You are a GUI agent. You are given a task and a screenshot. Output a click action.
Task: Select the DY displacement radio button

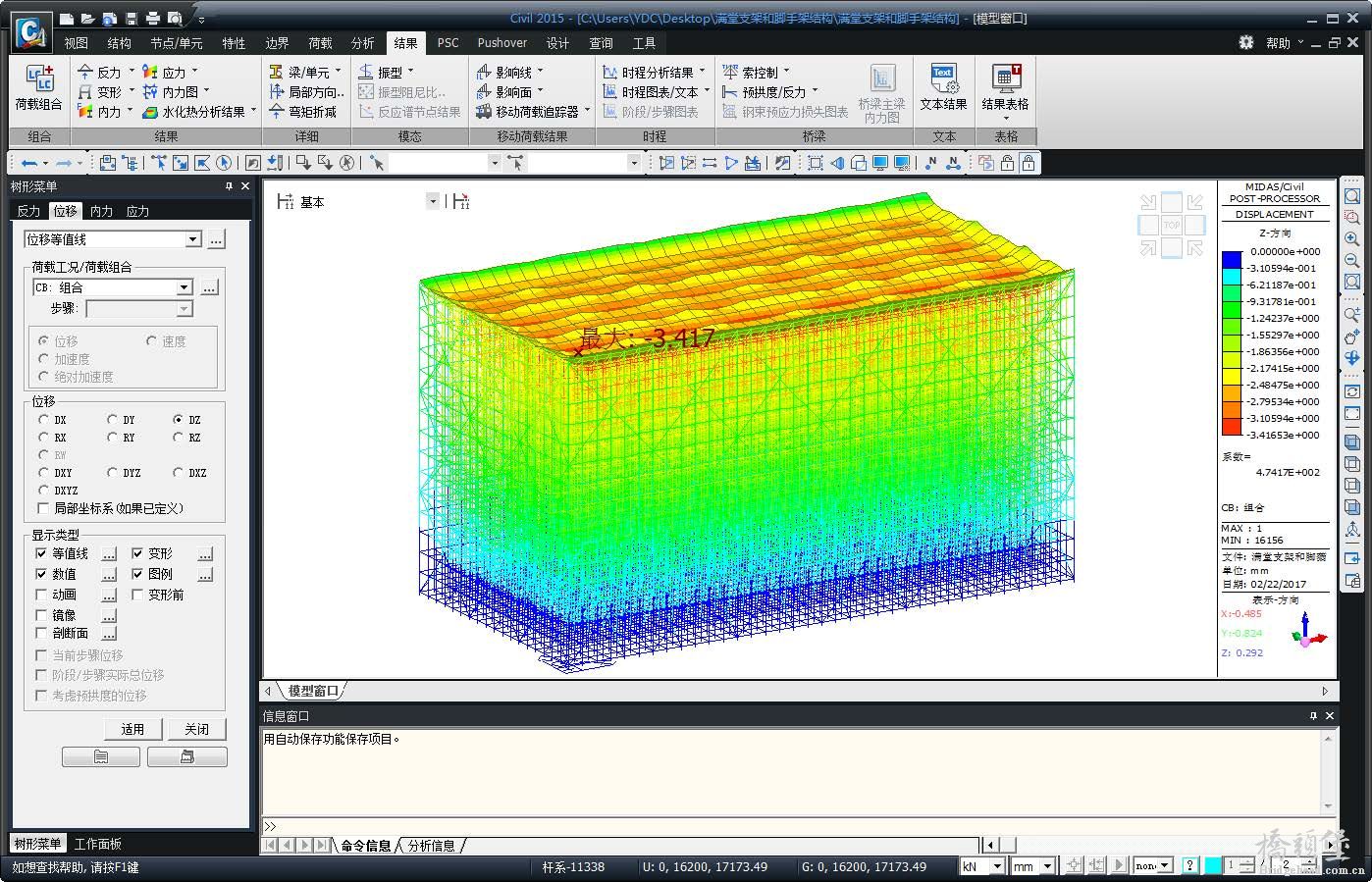pos(113,420)
